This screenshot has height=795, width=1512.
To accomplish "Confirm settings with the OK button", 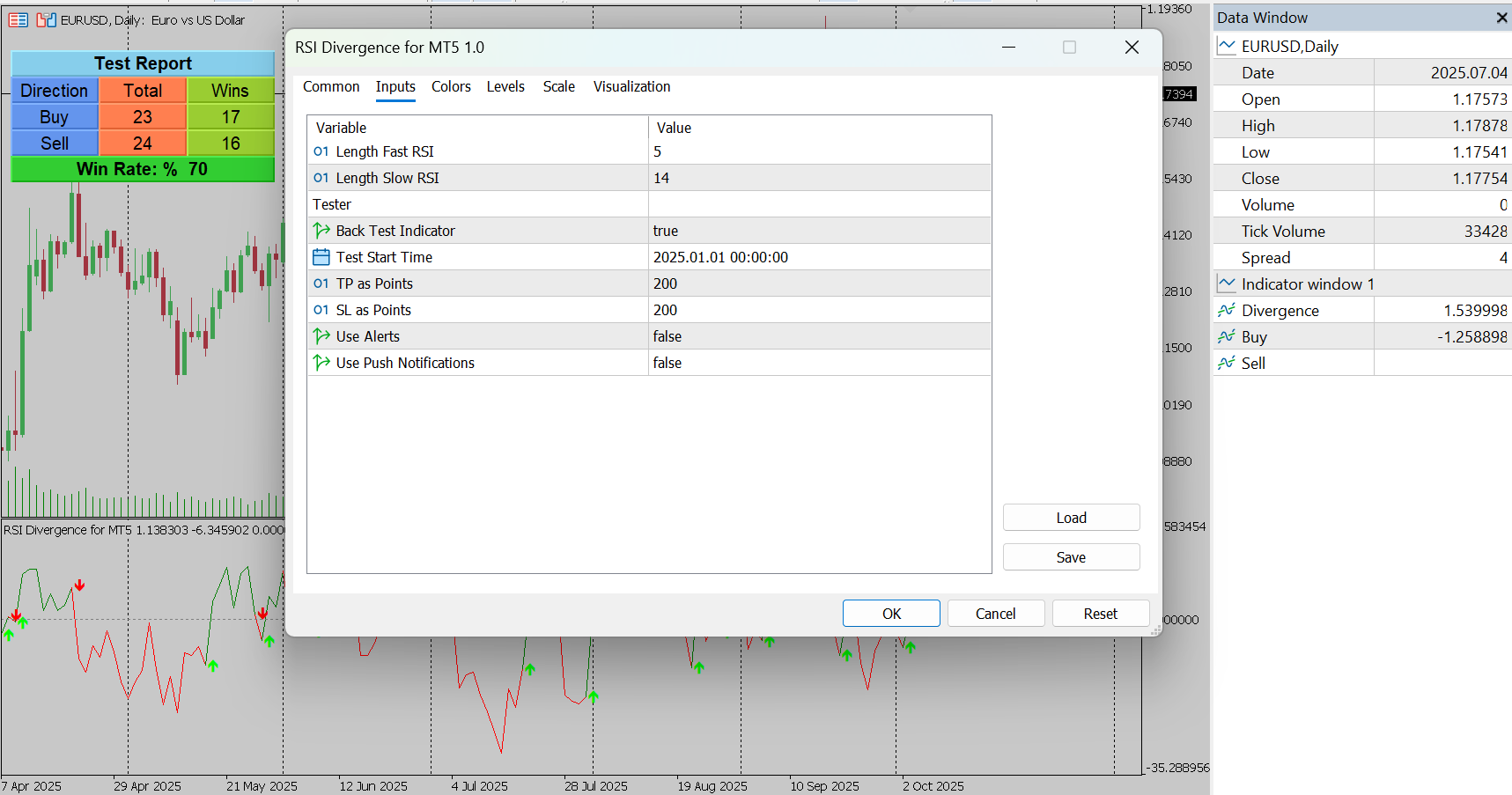I will pos(891,614).
